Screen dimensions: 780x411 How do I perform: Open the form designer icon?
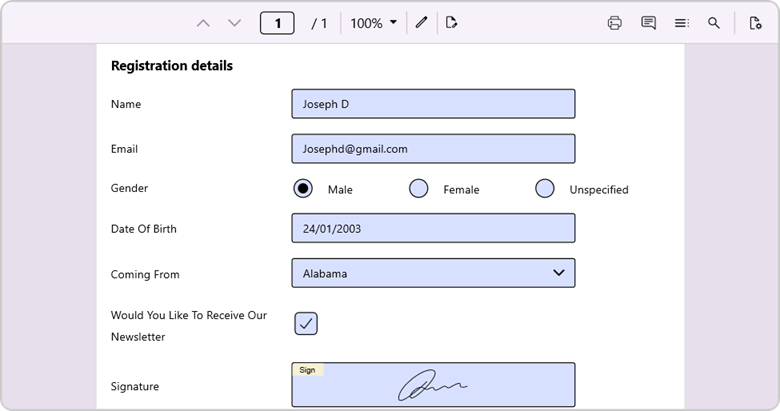pyautogui.click(x=451, y=22)
